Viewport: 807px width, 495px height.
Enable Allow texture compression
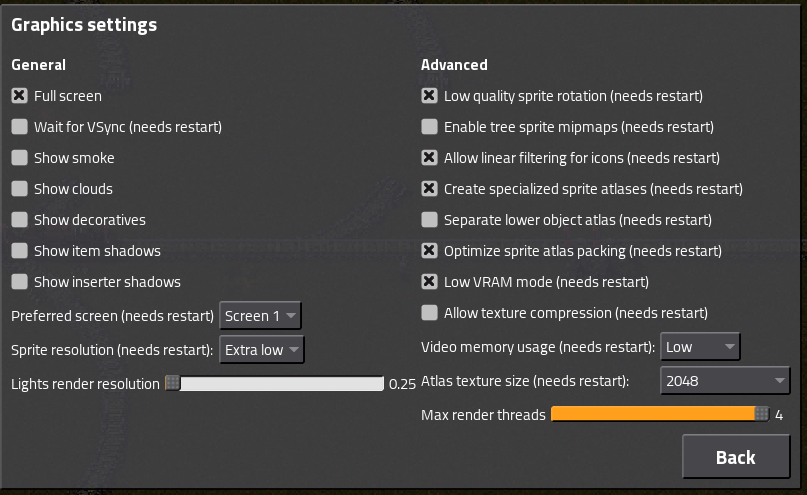(429, 312)
